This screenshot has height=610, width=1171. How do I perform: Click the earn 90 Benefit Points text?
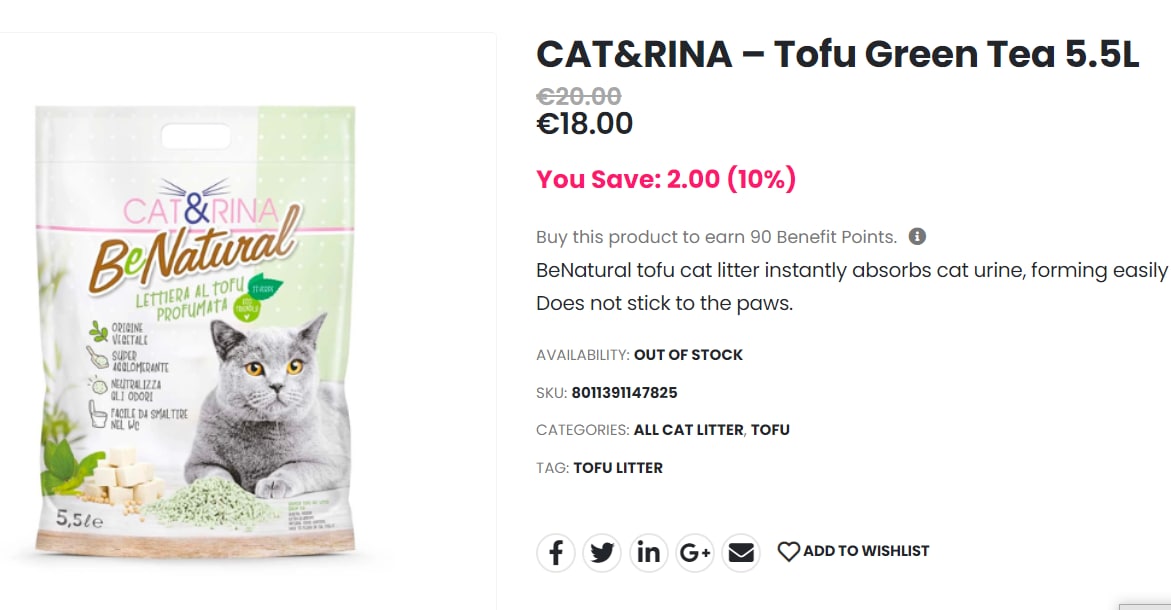(x=716, y=237)
